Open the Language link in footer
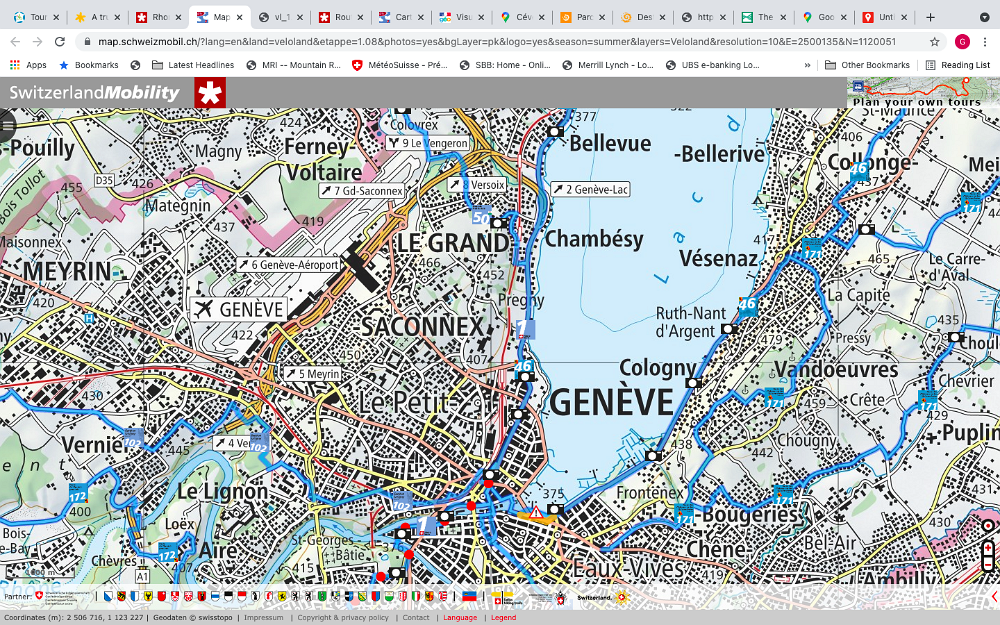This screenshot has height=625, width=1000. [460, 618]
